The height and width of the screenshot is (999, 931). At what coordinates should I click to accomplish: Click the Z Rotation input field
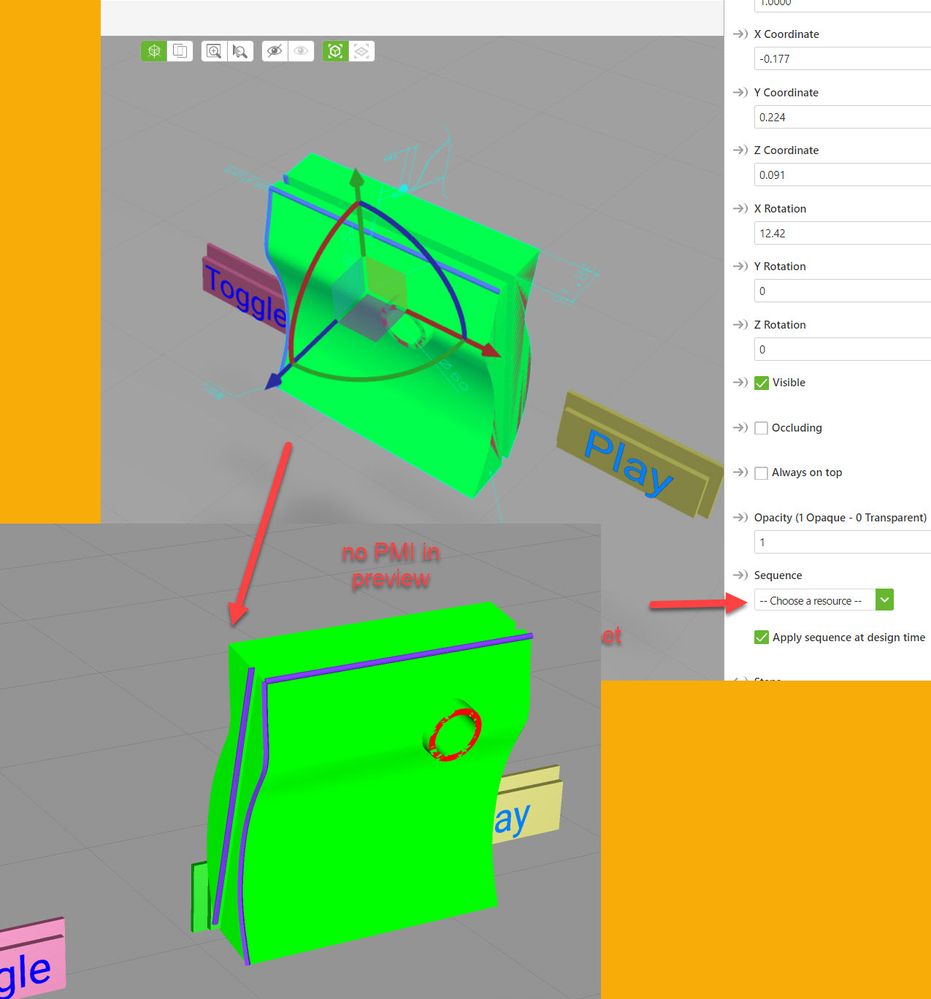pos(842,349)
